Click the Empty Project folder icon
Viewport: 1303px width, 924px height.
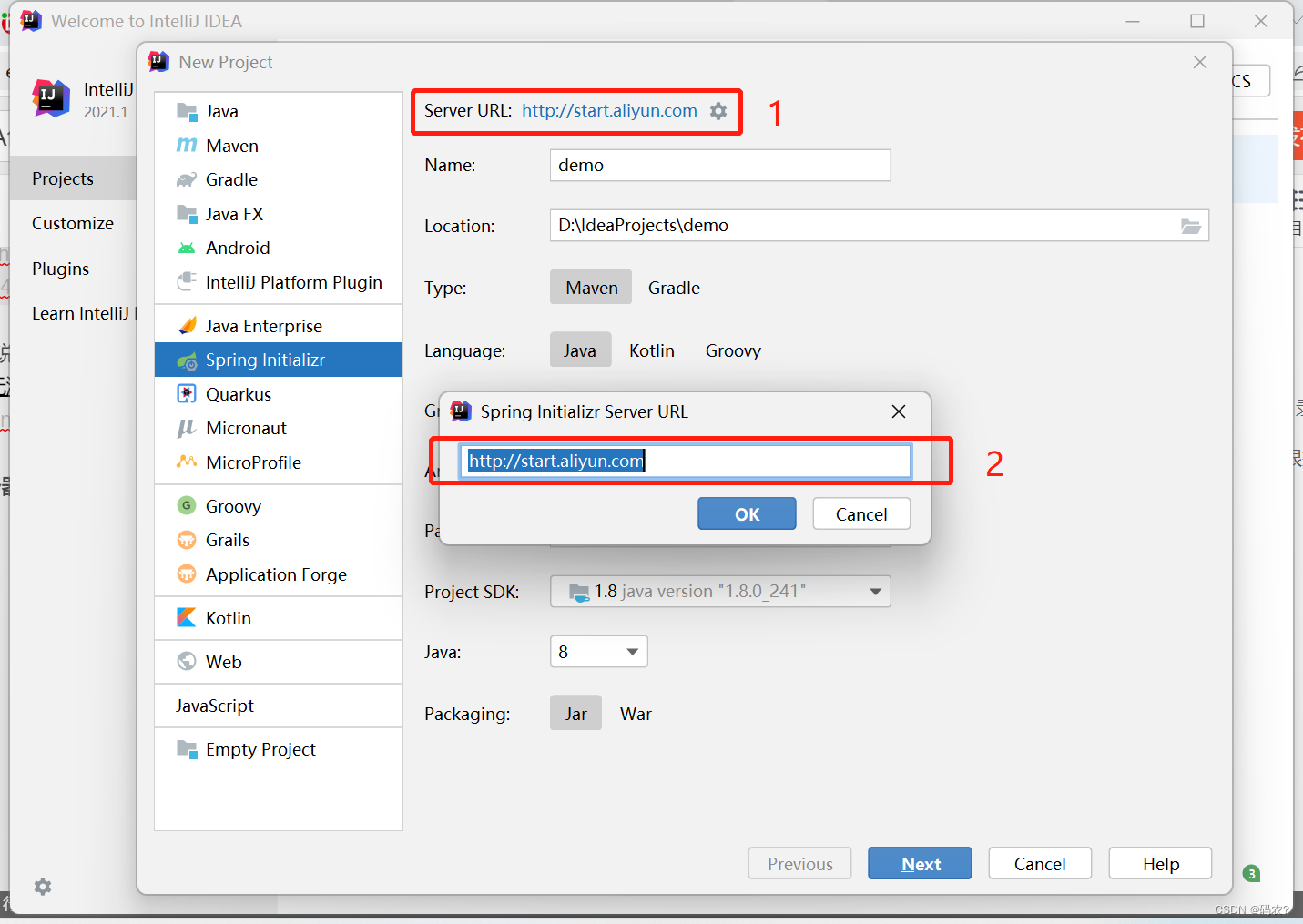pyautogui.click(x=187, y=749)
